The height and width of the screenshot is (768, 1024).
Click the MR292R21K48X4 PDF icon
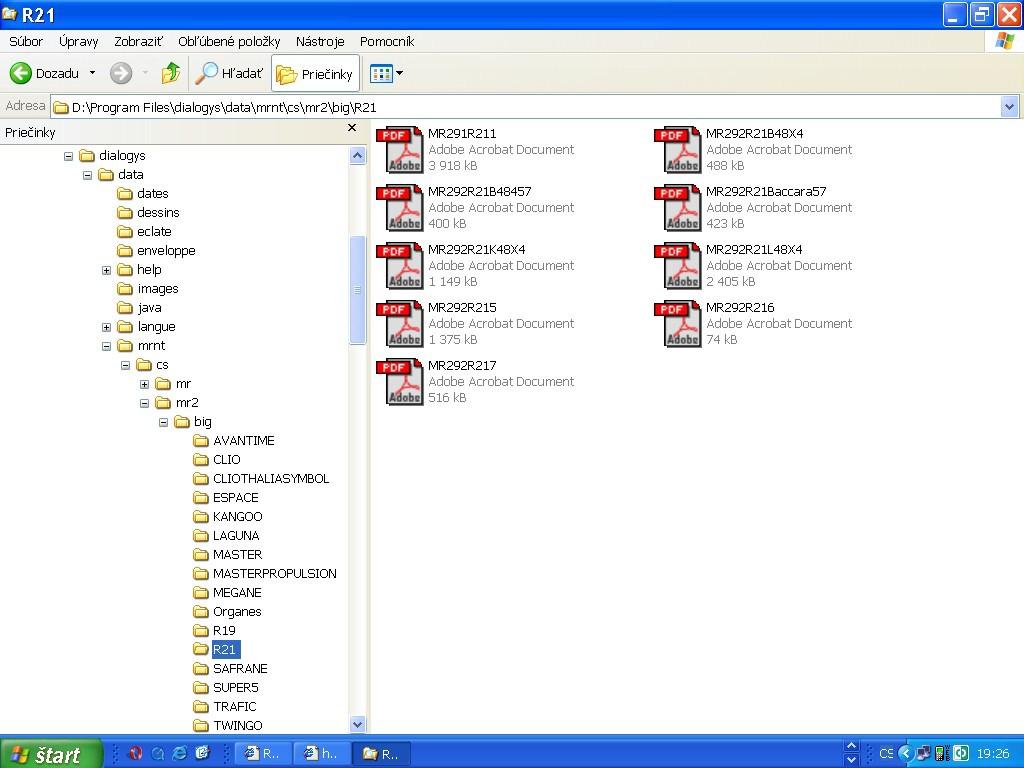[400, 266]
